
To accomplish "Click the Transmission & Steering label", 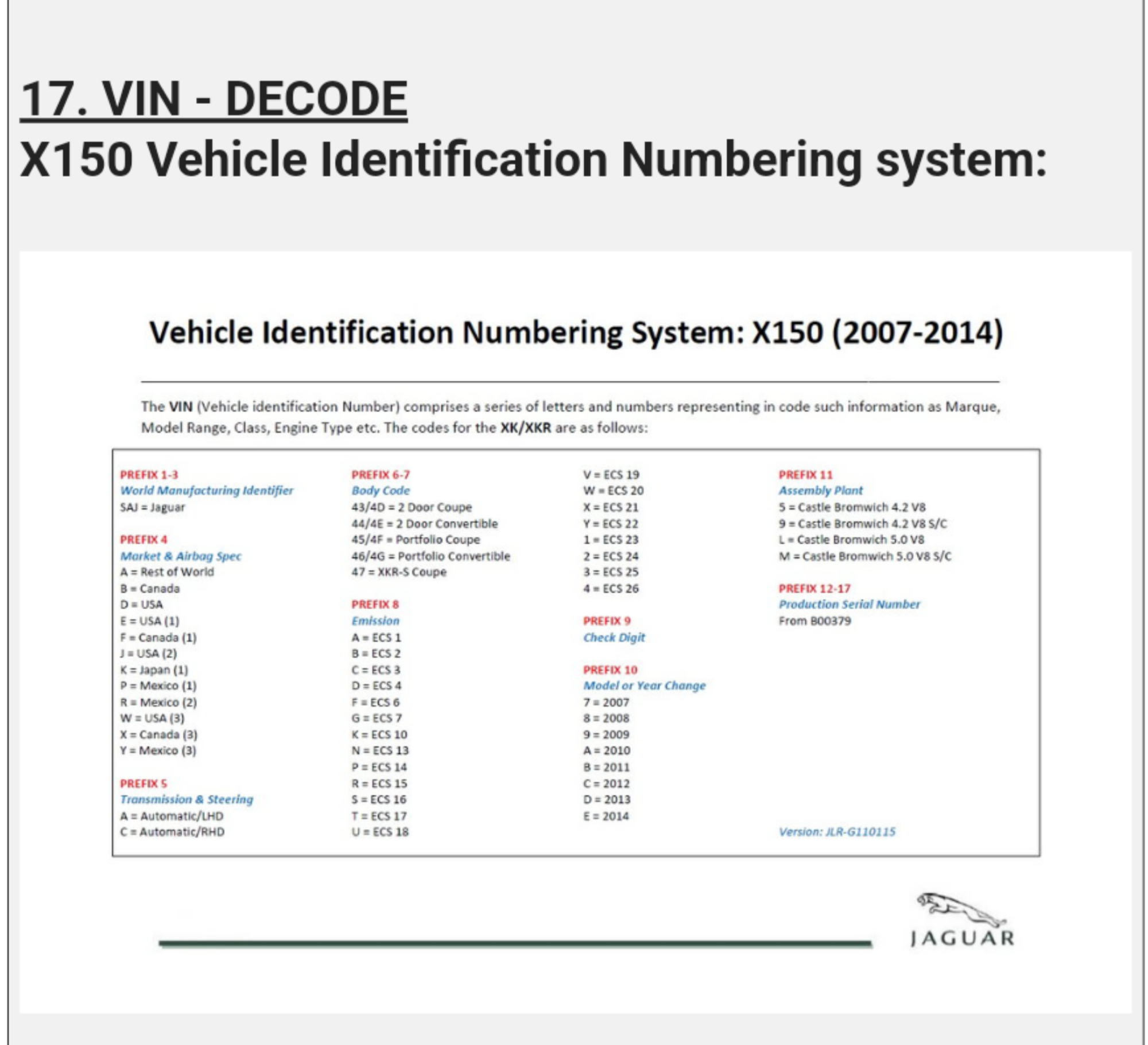I will coord(187,800).
